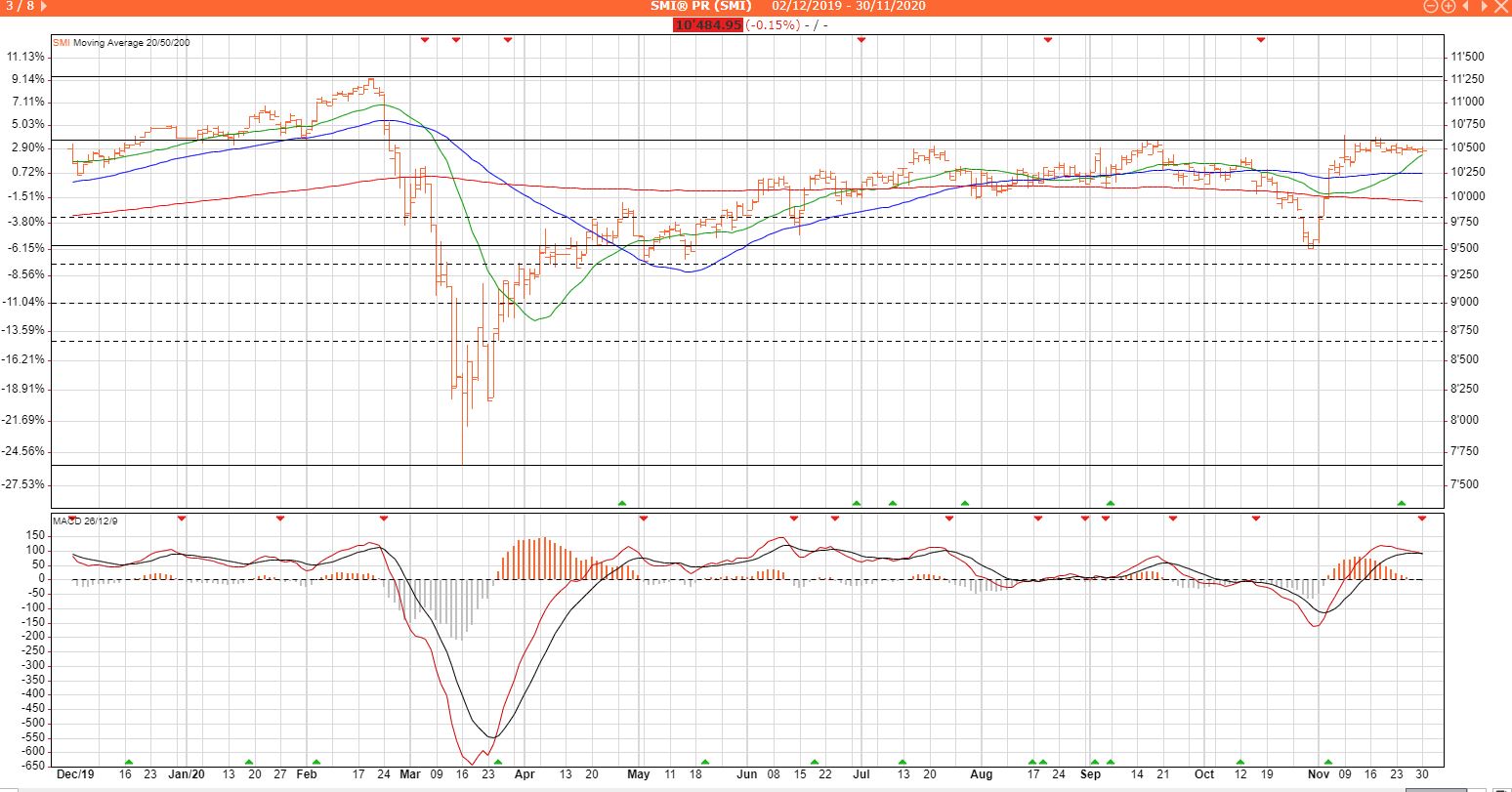Click the orange SMI legend label

point(62,43)
